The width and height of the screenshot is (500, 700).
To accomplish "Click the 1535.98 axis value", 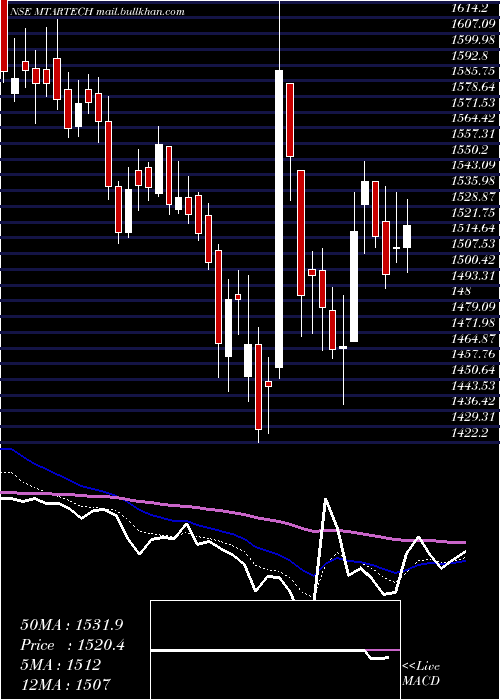I will tap(473, 182).
